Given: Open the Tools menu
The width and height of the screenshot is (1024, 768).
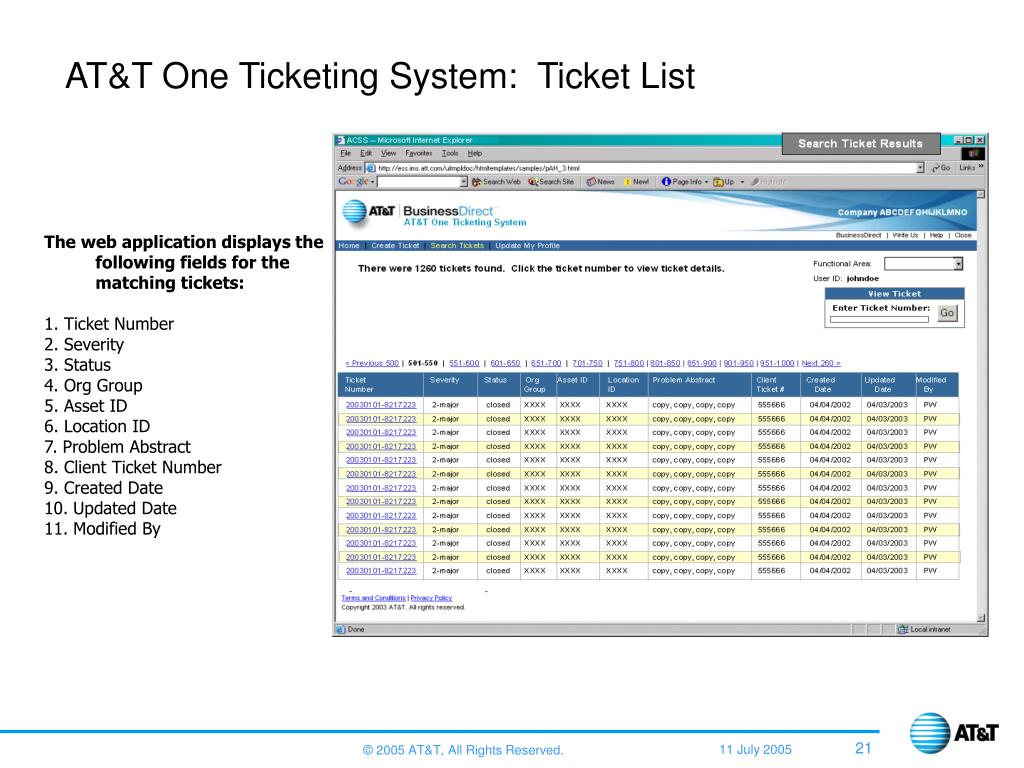Looking at the screenshot, I should pos(450,153).
